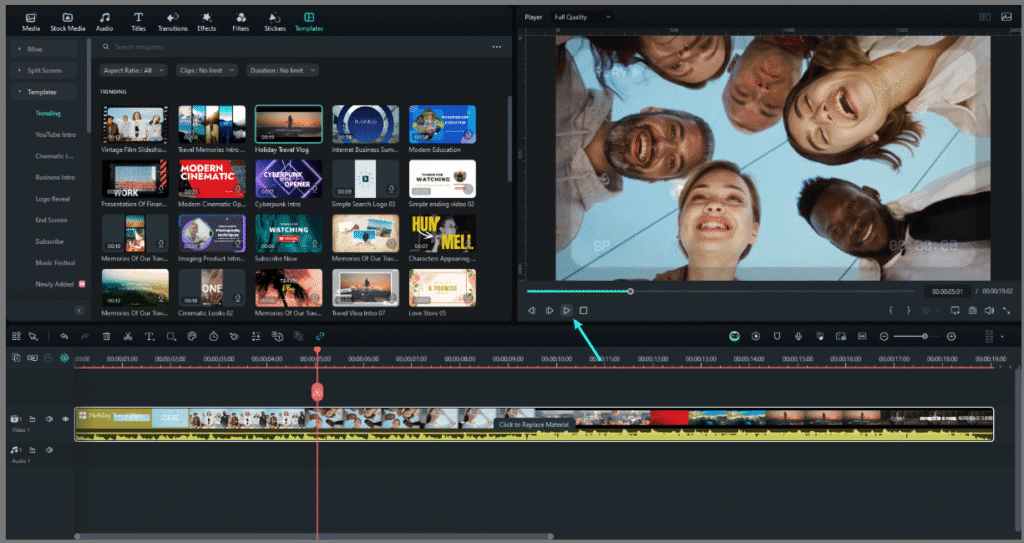
Task: Open the Aspect Ratio filter dropdown
Action: tap(133, 70)
